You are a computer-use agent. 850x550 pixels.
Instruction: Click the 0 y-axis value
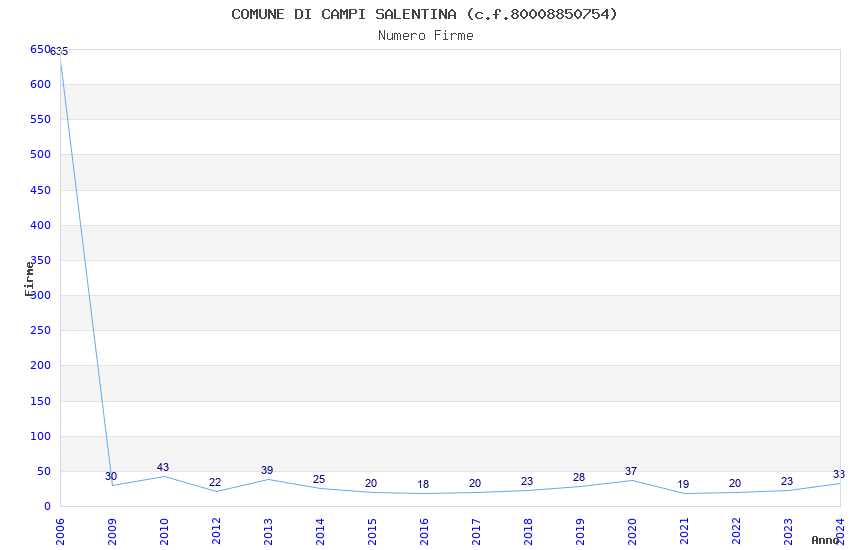click(47, 506)
